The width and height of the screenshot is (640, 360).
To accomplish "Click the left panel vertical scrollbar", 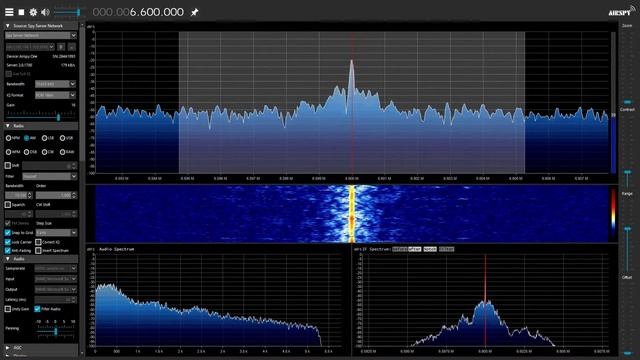I will [82, 94].
